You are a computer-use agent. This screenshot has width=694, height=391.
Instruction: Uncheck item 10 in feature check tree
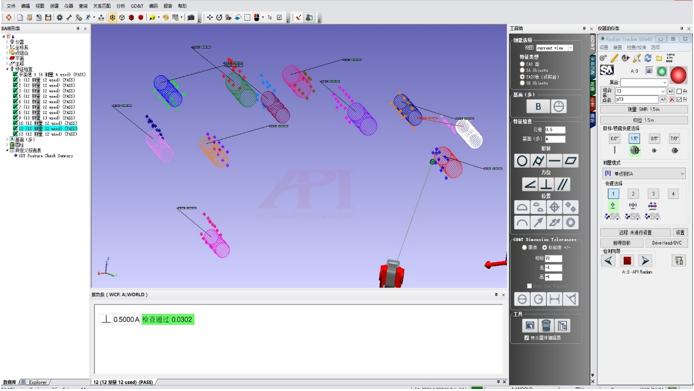tap(15, 123)
